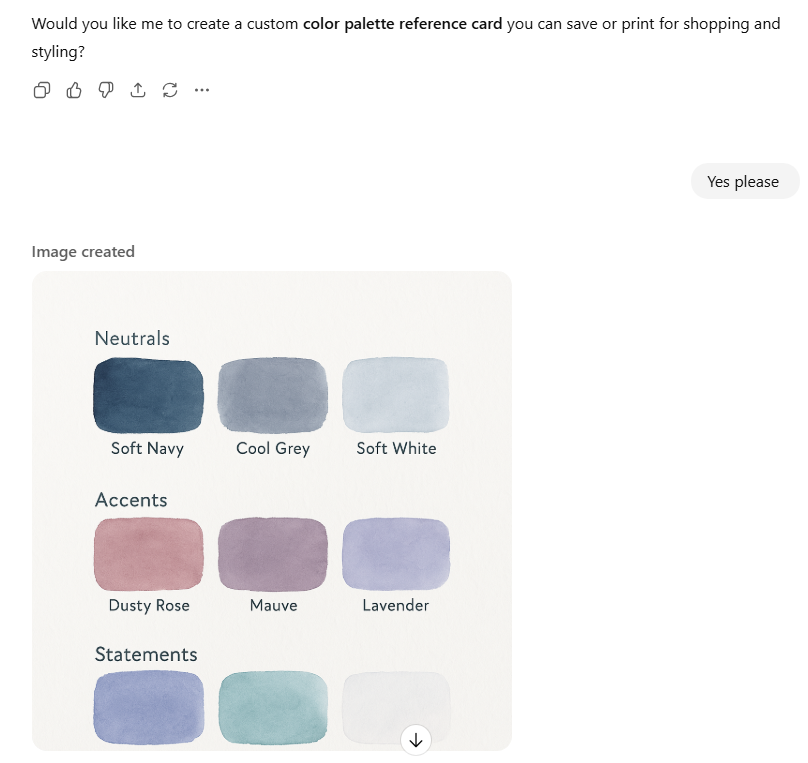808x763 pixels.
Task: Click the "Image created" label
Action: [x=83, y=252]
